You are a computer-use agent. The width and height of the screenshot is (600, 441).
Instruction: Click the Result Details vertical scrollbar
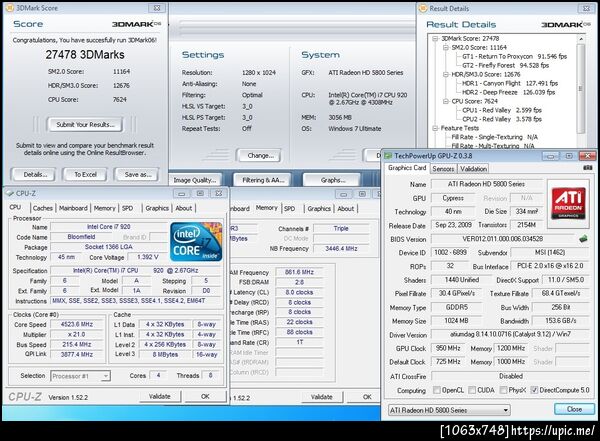[581, 89]
